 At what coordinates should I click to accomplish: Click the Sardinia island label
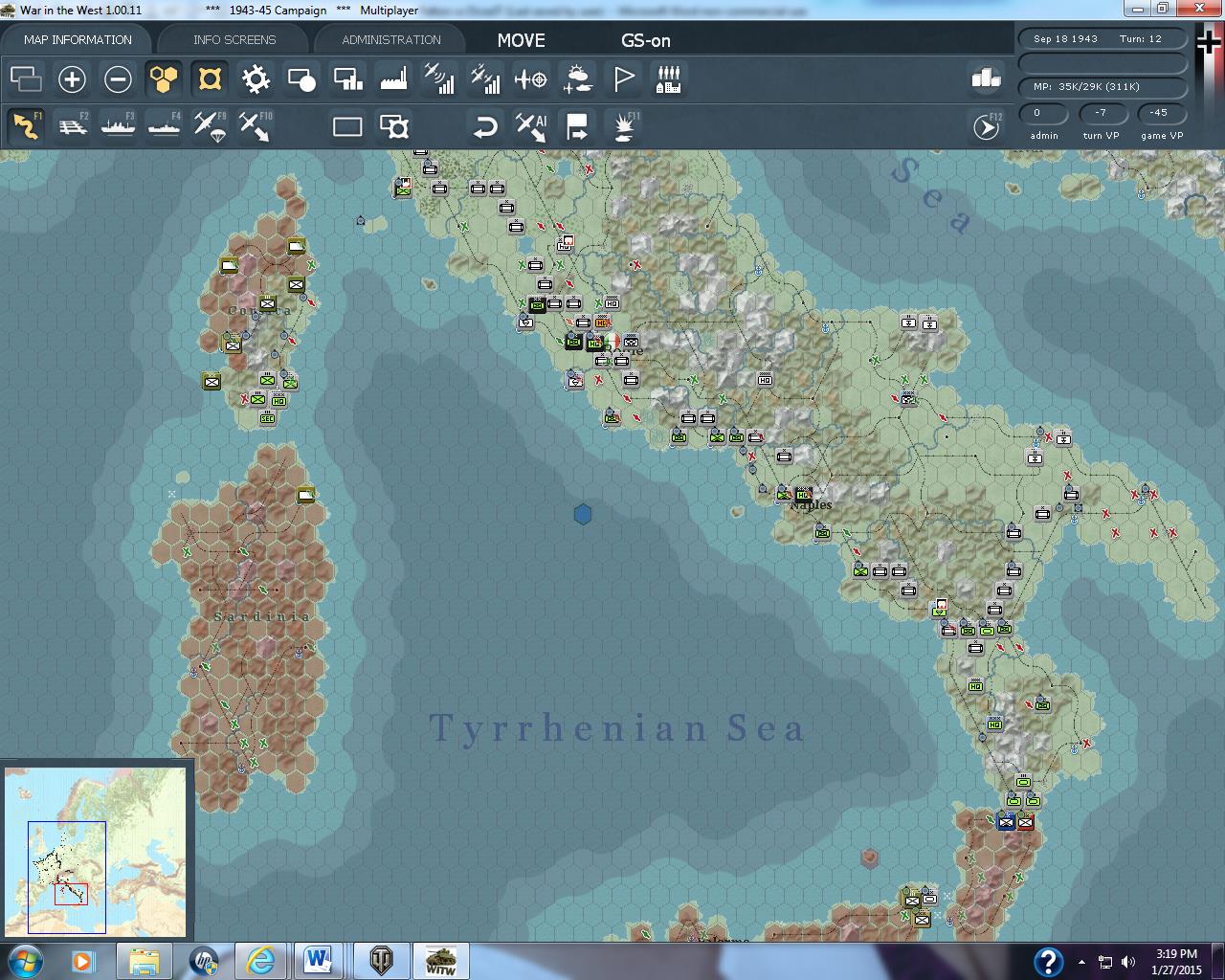[x=262, y=616]
